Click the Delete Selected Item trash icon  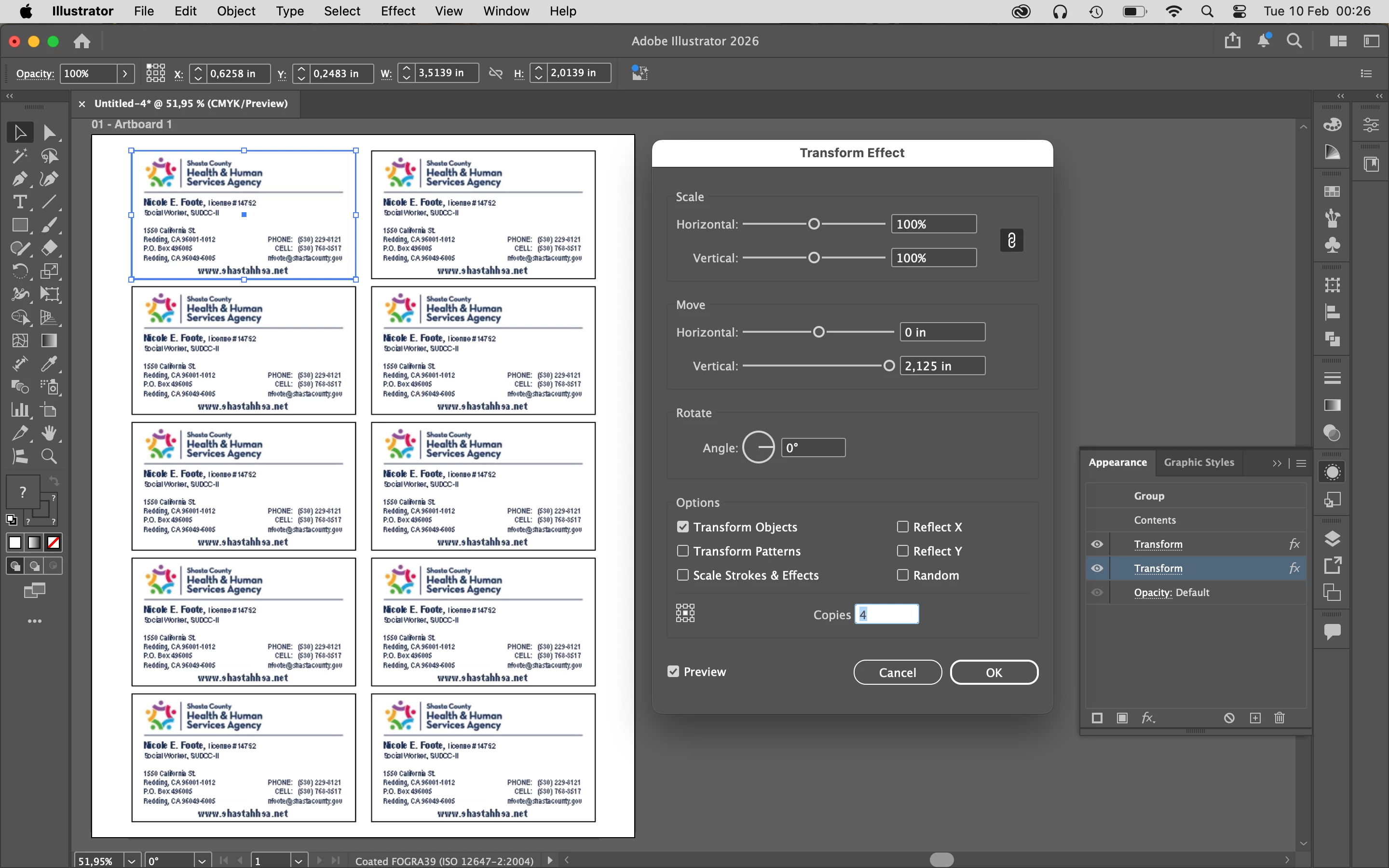(x=1280, y=718)
